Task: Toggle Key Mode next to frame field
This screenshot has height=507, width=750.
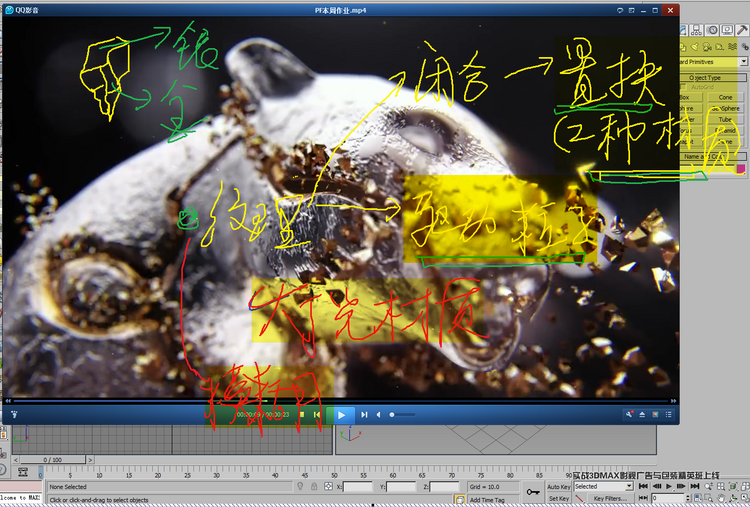Action: (644, 498)
